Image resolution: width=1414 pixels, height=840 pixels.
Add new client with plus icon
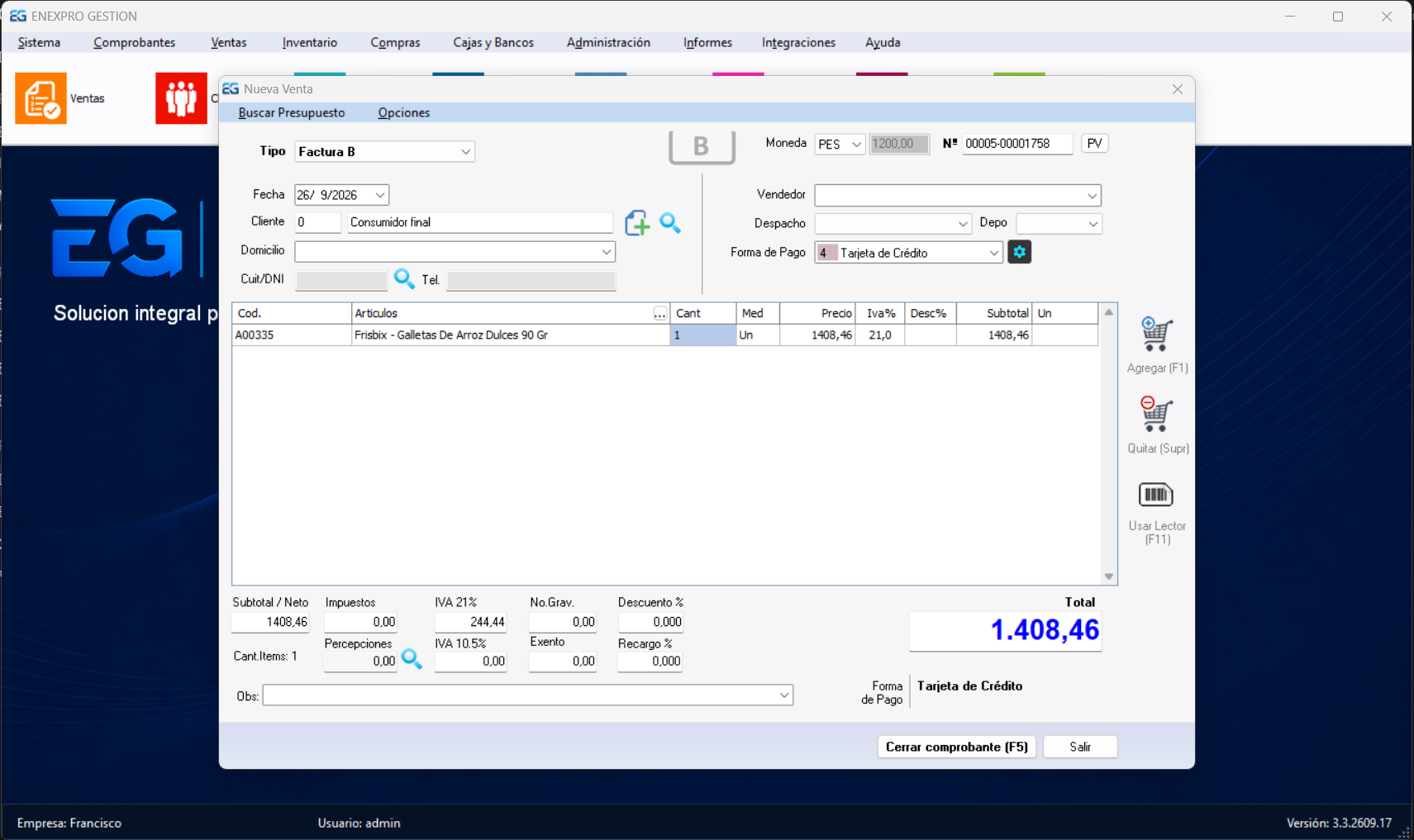tap(637, 223)
